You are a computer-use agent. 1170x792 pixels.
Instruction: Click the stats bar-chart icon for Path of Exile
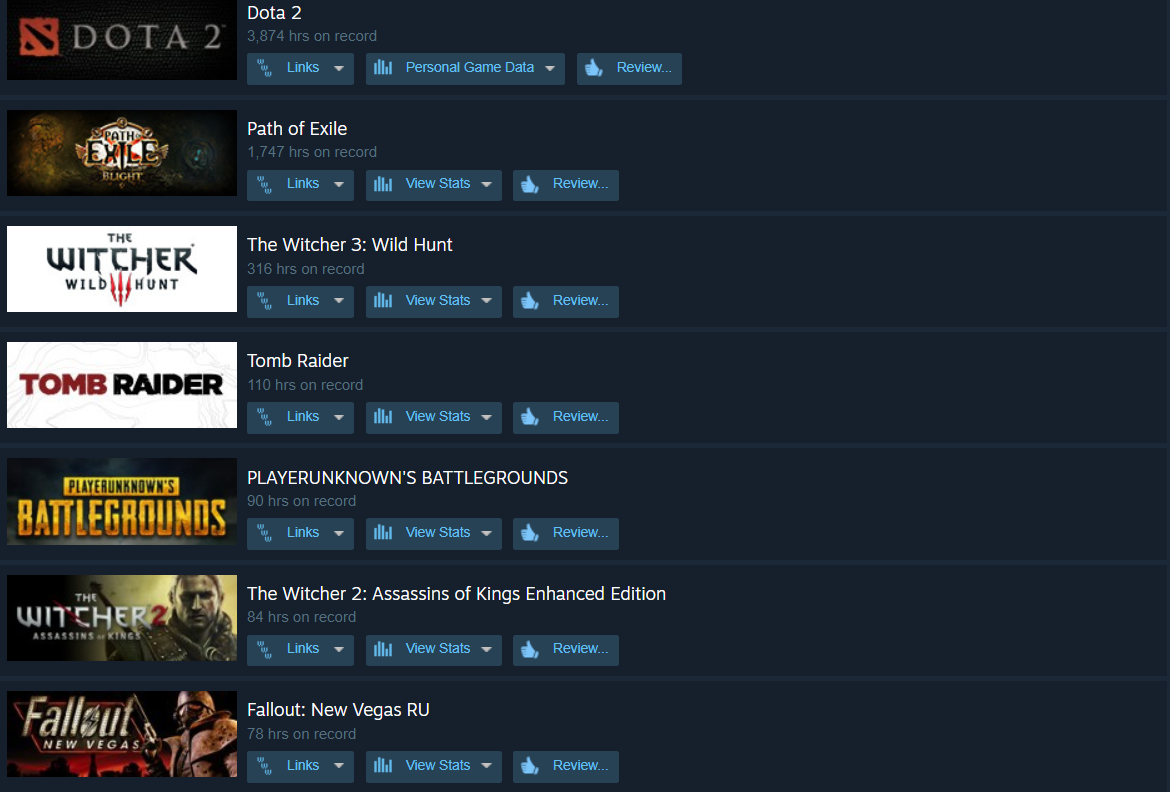[383, 184]
